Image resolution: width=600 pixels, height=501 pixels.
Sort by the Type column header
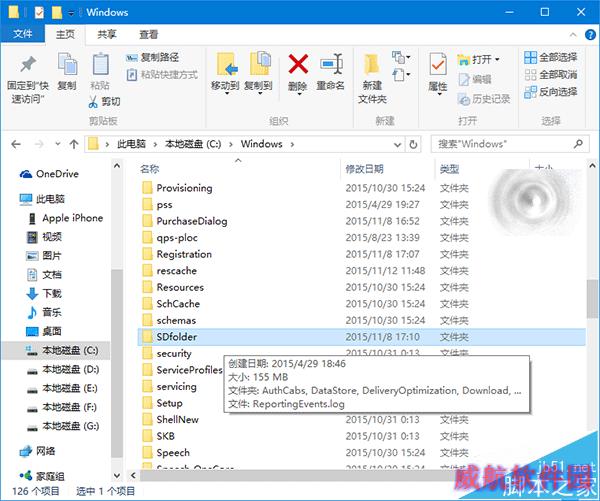pyautogui.click(x=449, y=169)
